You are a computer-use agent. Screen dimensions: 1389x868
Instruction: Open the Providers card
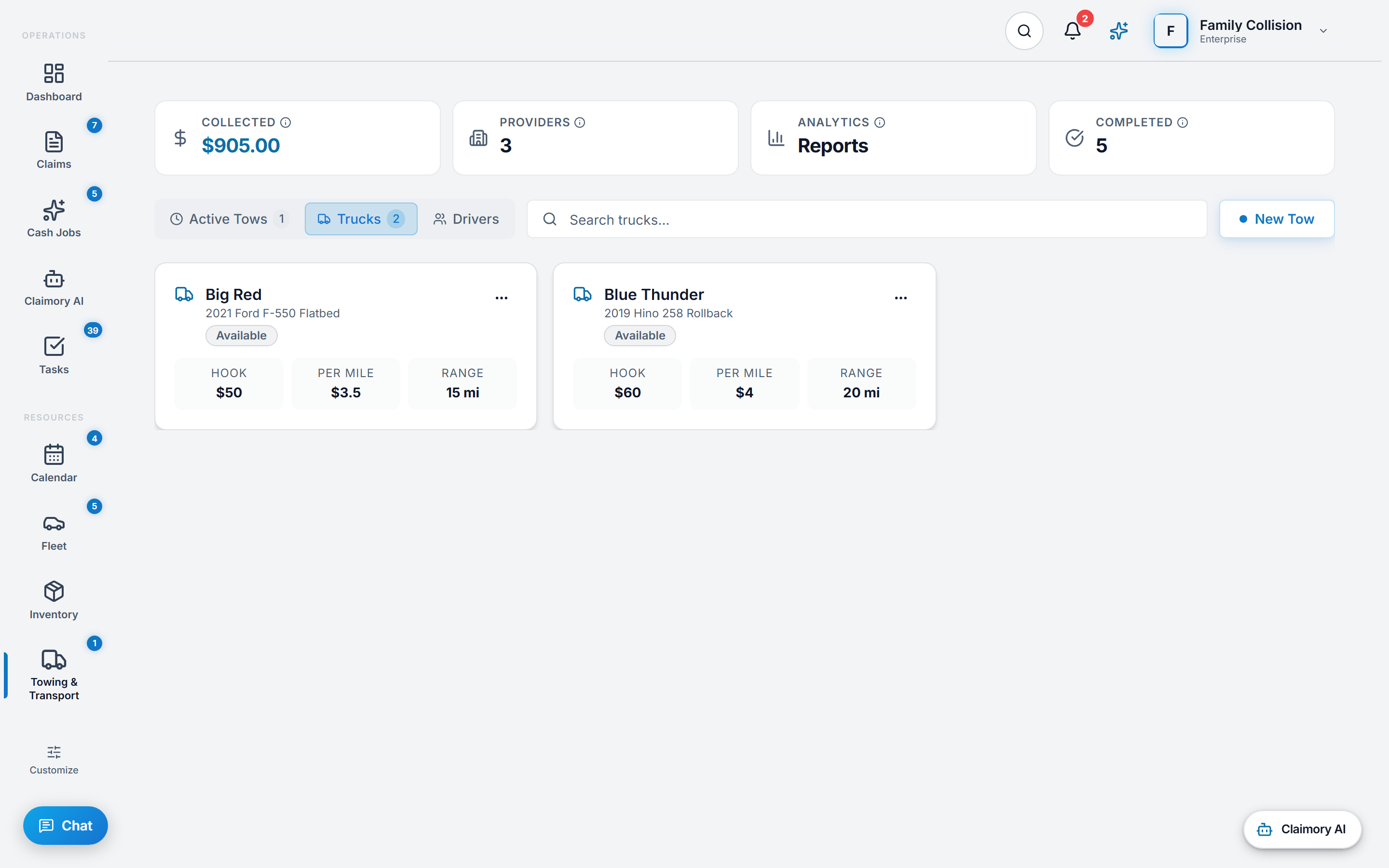point(595,138)
